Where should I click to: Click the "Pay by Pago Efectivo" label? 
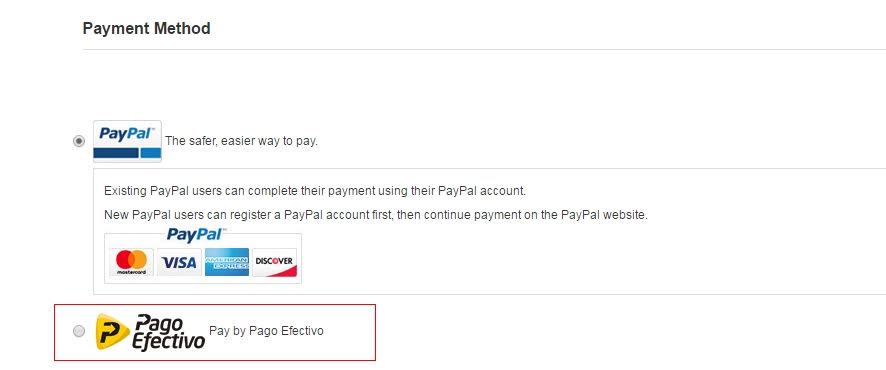click(266, 331)
